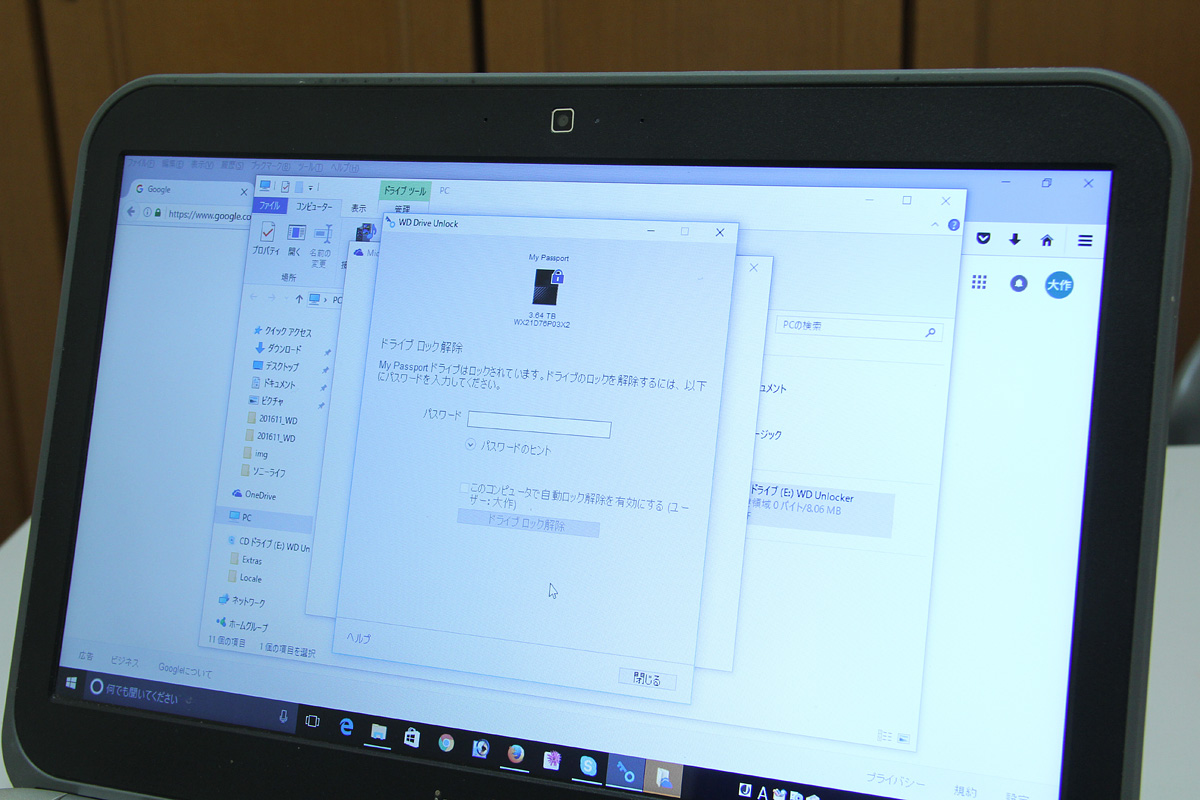
Task: Click the Task View taskbar icon
Action: (x=312, y=721)
